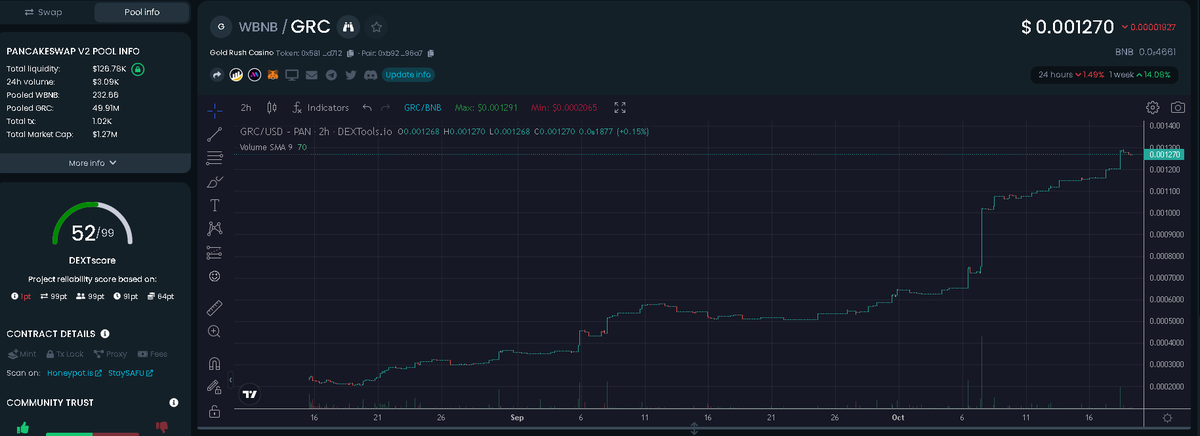This screenshot has height=436, width=1200.
Task: Open the emoji icons tool
Action: pos(214,275)
